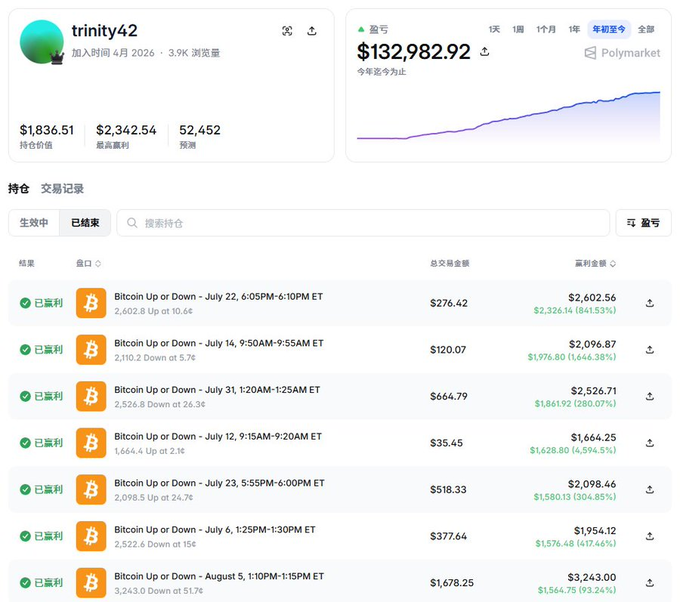Share the July 6 1:25PM position
Viewport: 680px width, 602px height.
(649, 536)
